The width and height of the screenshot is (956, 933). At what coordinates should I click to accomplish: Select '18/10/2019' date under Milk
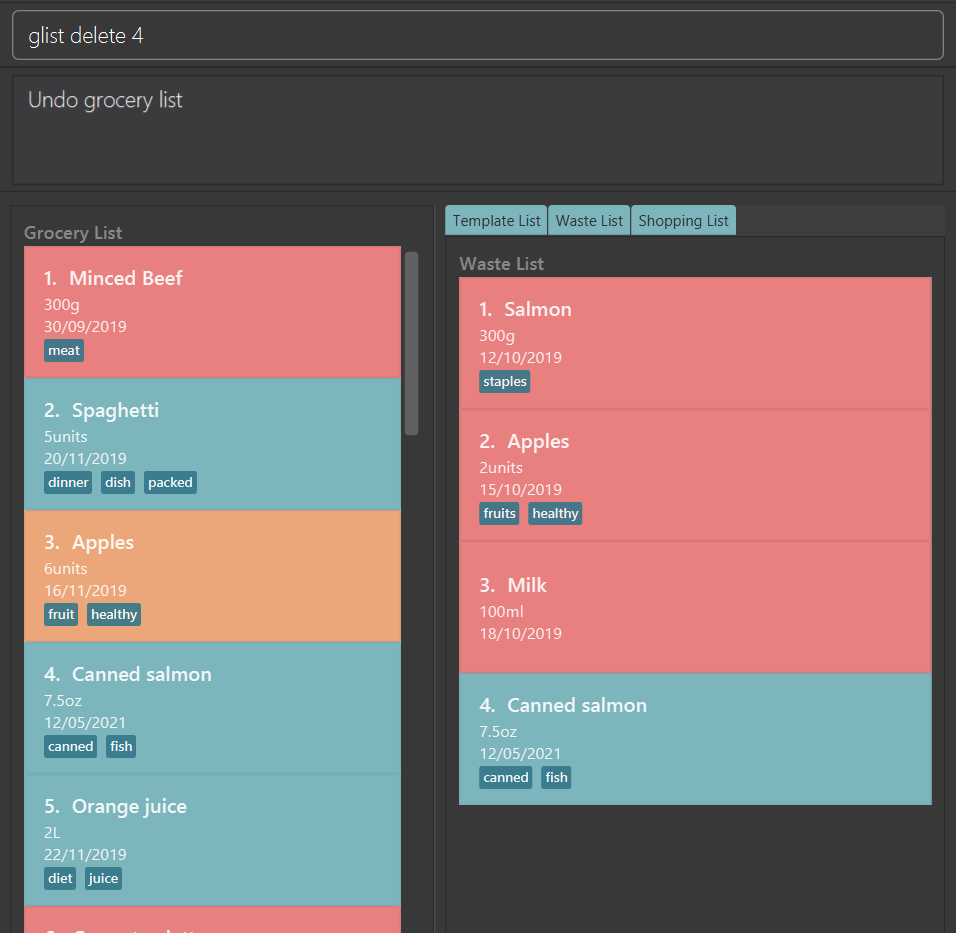521,634
